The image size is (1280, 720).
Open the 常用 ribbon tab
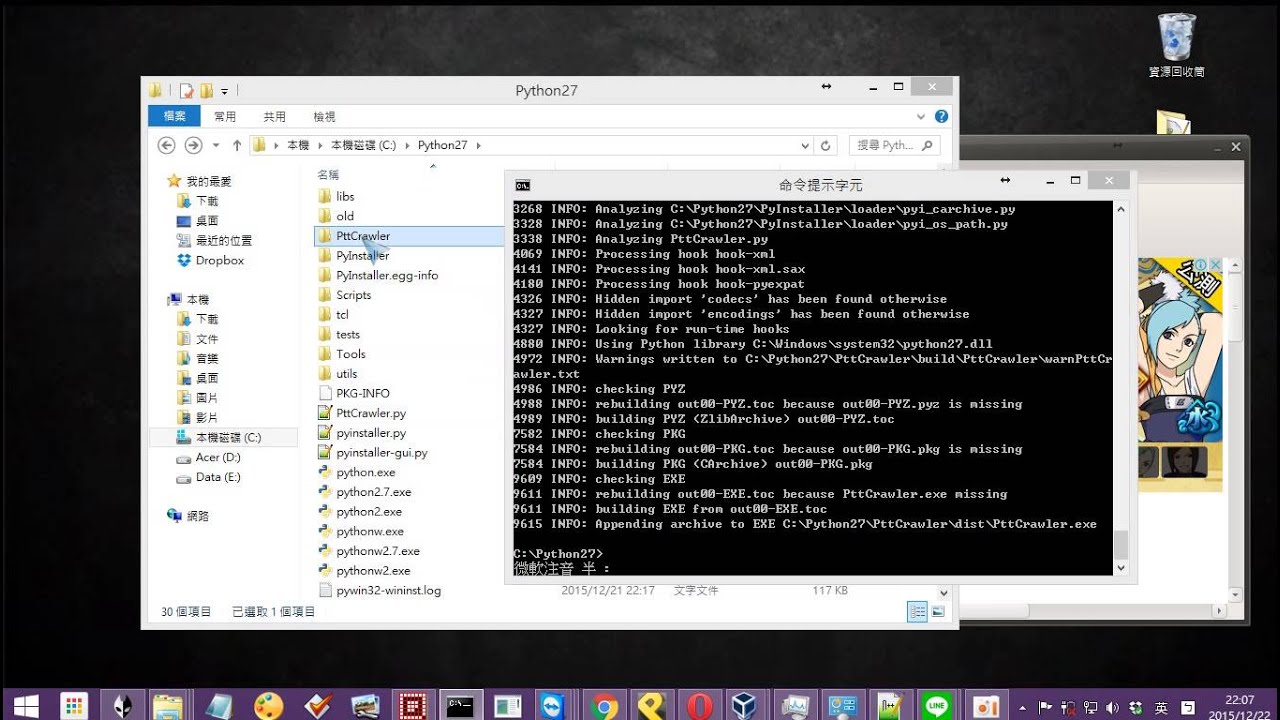coord(225,116)
